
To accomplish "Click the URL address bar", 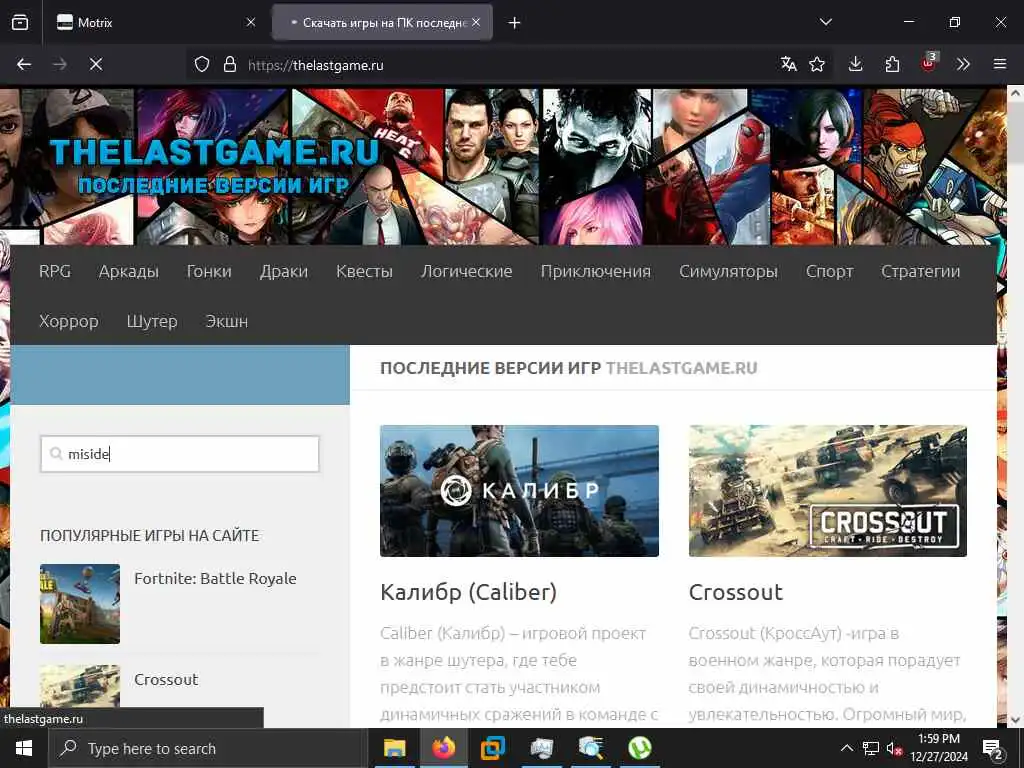I will pos(509,65).
